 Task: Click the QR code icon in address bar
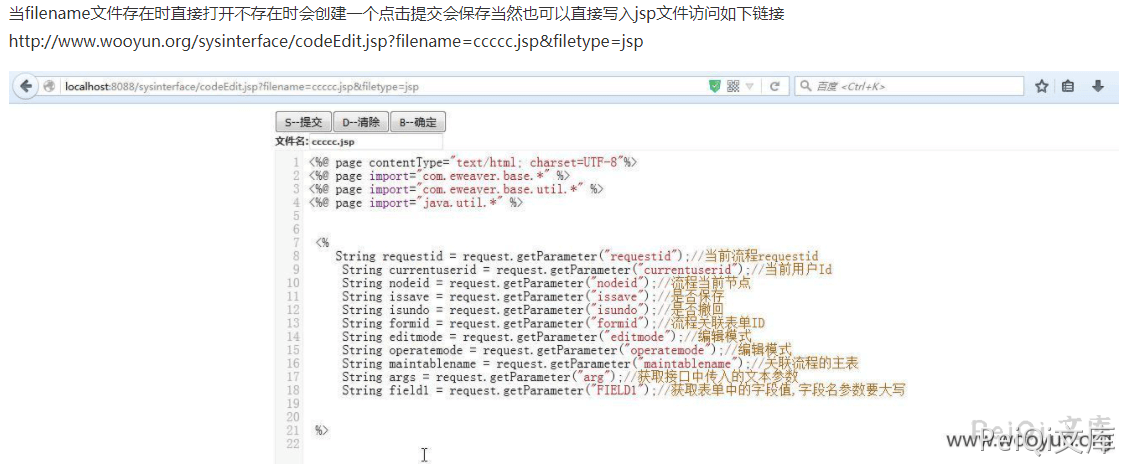(732, 87)
